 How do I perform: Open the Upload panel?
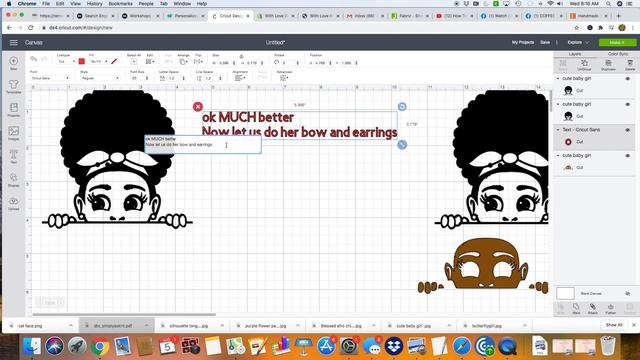(x=13, y=203)
